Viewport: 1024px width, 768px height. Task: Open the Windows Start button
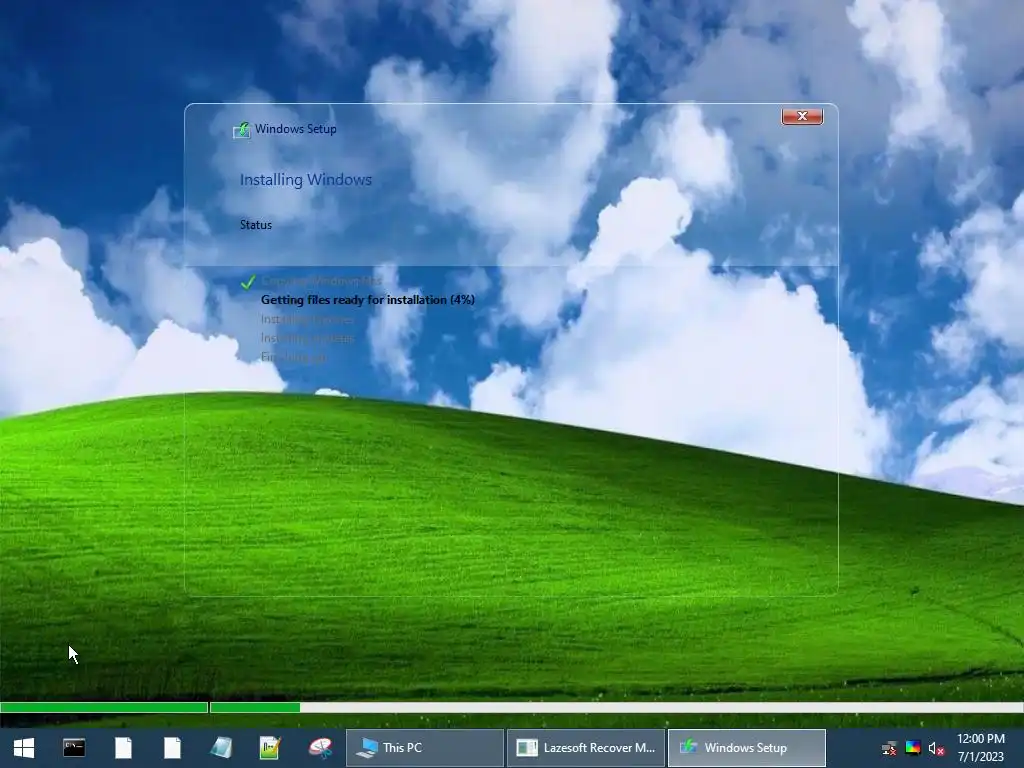(24, 748)
